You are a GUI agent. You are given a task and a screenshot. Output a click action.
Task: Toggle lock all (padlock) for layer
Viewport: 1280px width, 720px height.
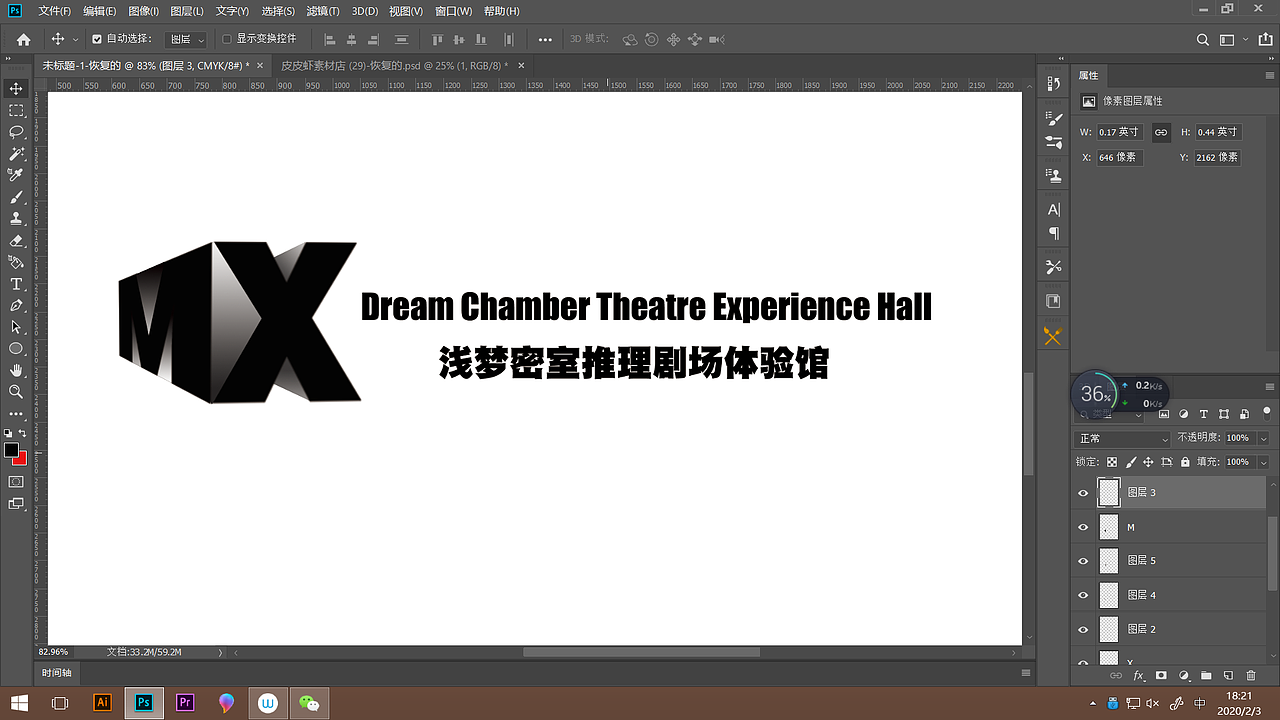coord(1185,462)
